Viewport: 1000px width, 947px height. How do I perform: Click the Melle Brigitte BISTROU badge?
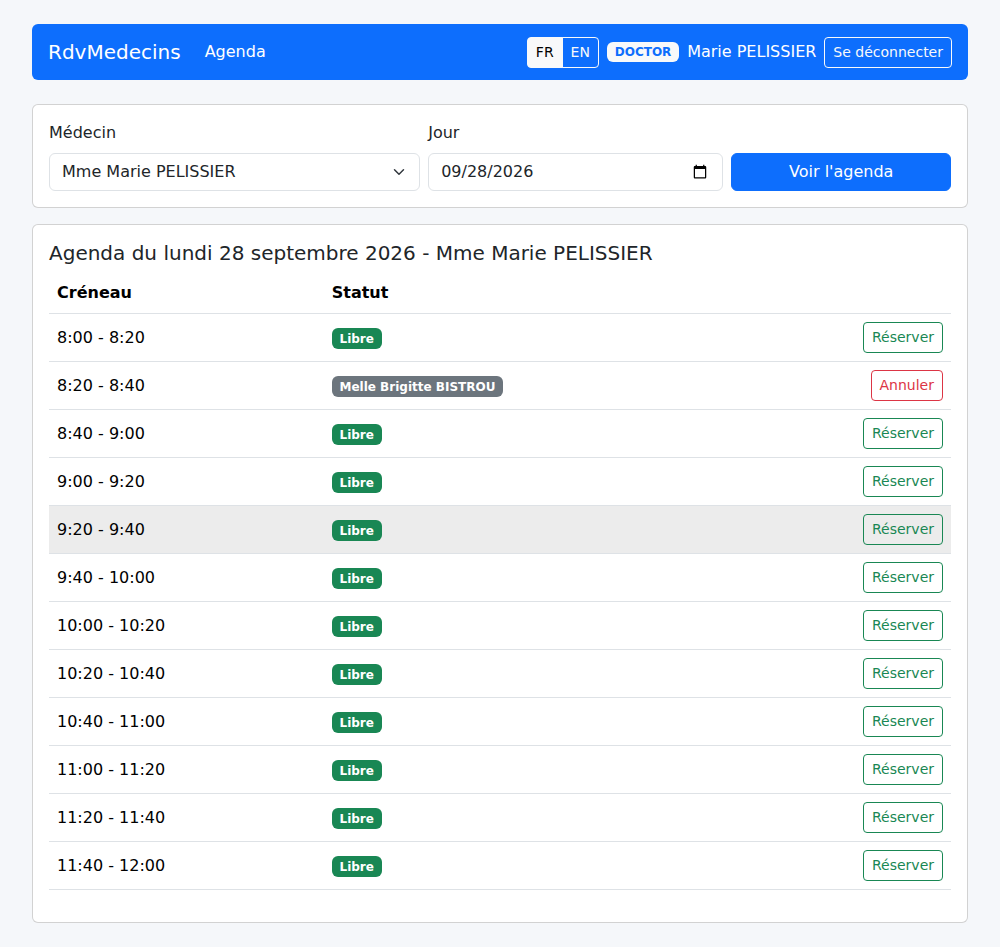(417, 386)
